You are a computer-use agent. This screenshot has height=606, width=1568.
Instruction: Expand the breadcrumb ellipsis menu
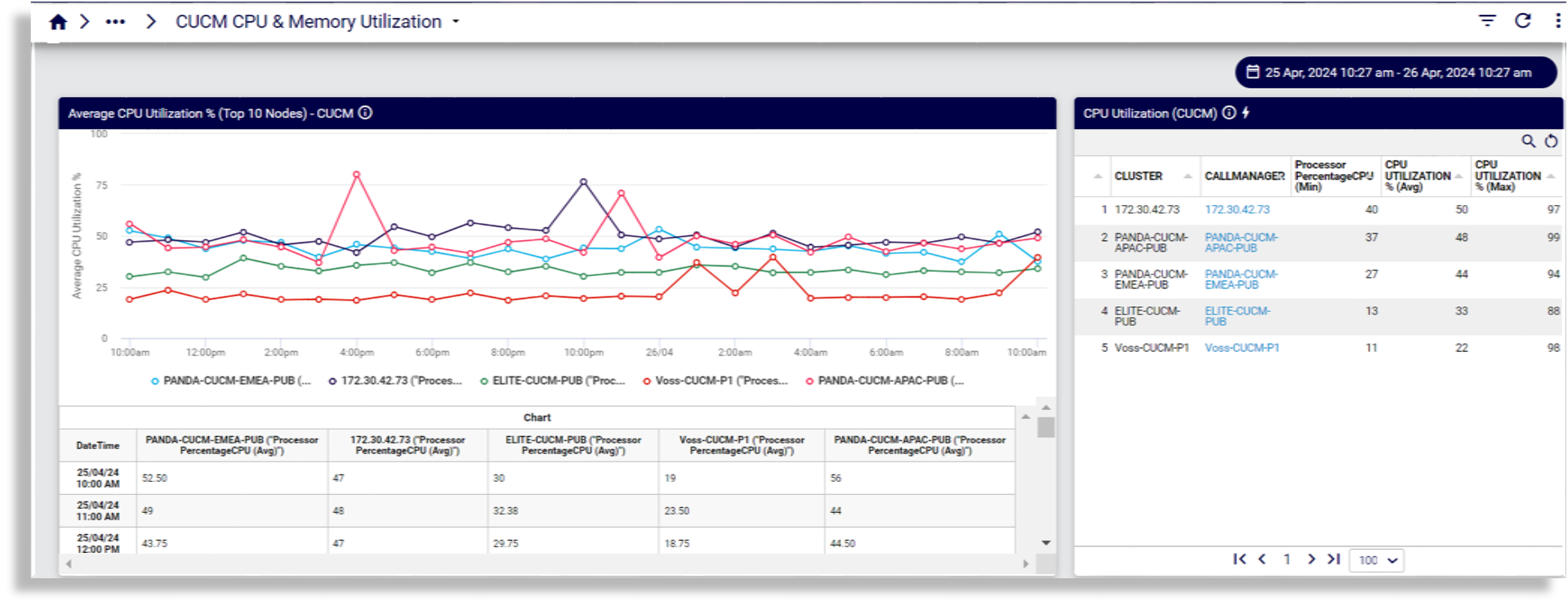click(x=115, y=22)
